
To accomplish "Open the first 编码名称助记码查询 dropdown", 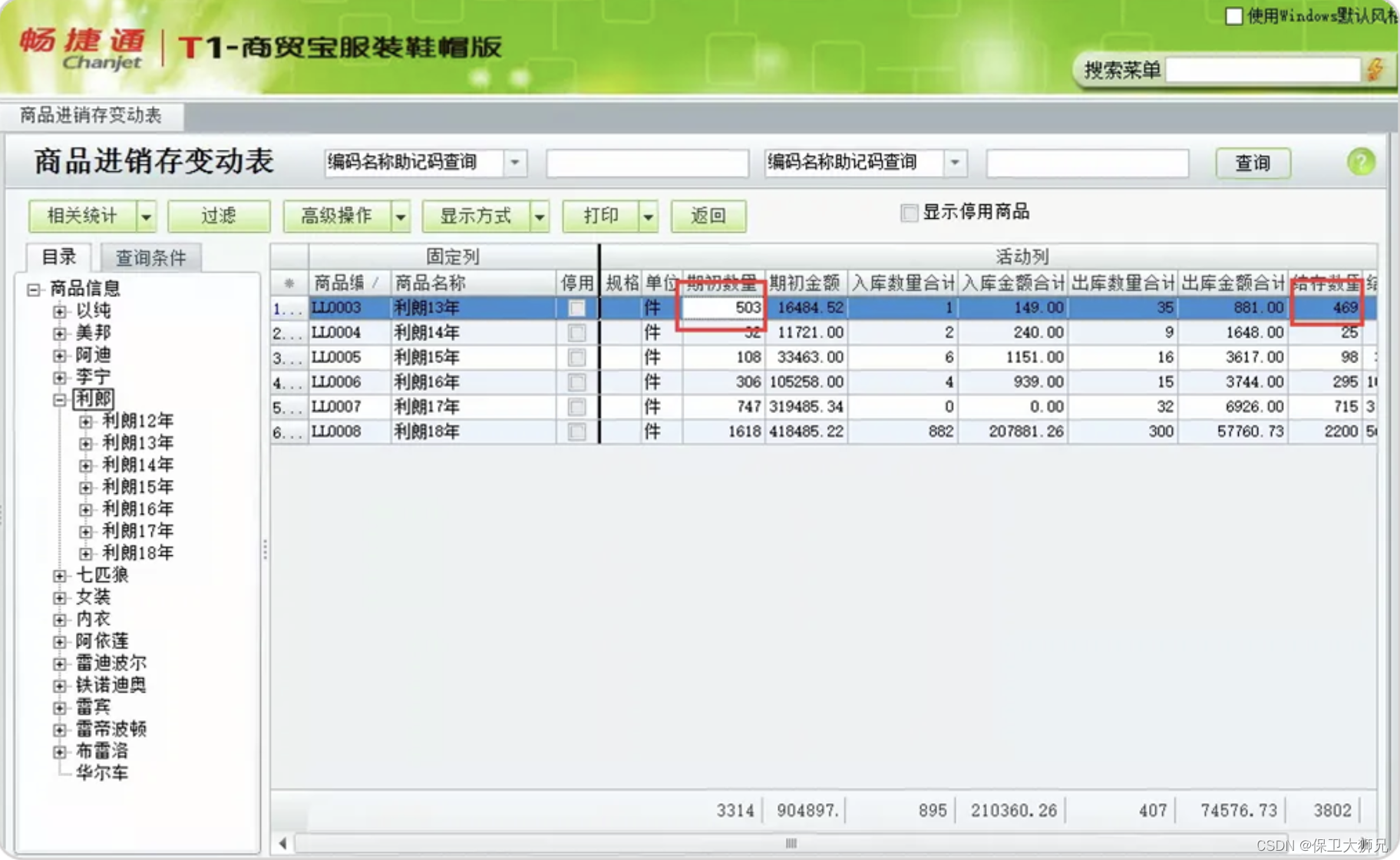I will (515, 163).
